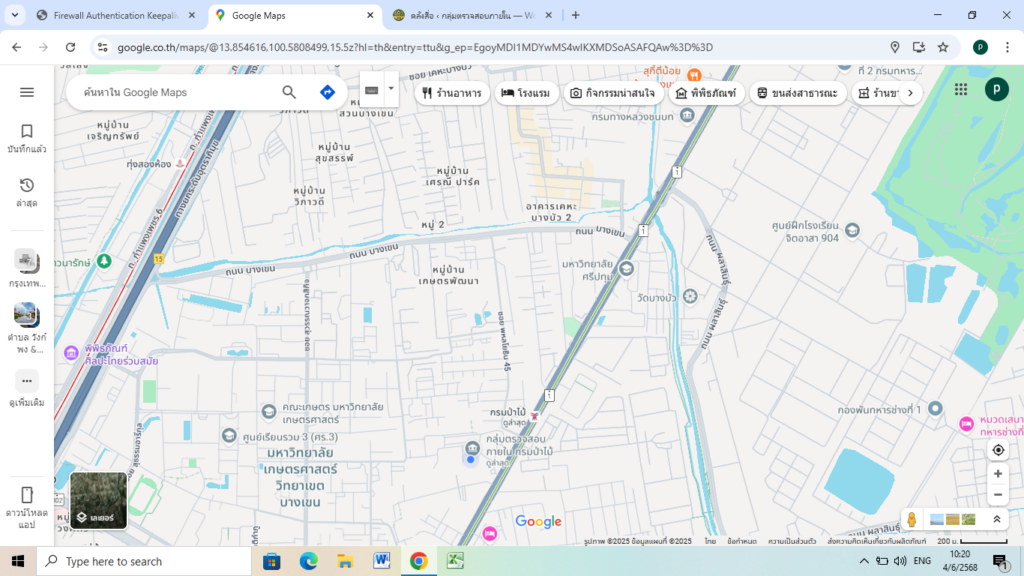Screen dimensions: 1024x576
Task: Open the imagery thumbnails strip beside pegman
Action: [x=953, y=520]
